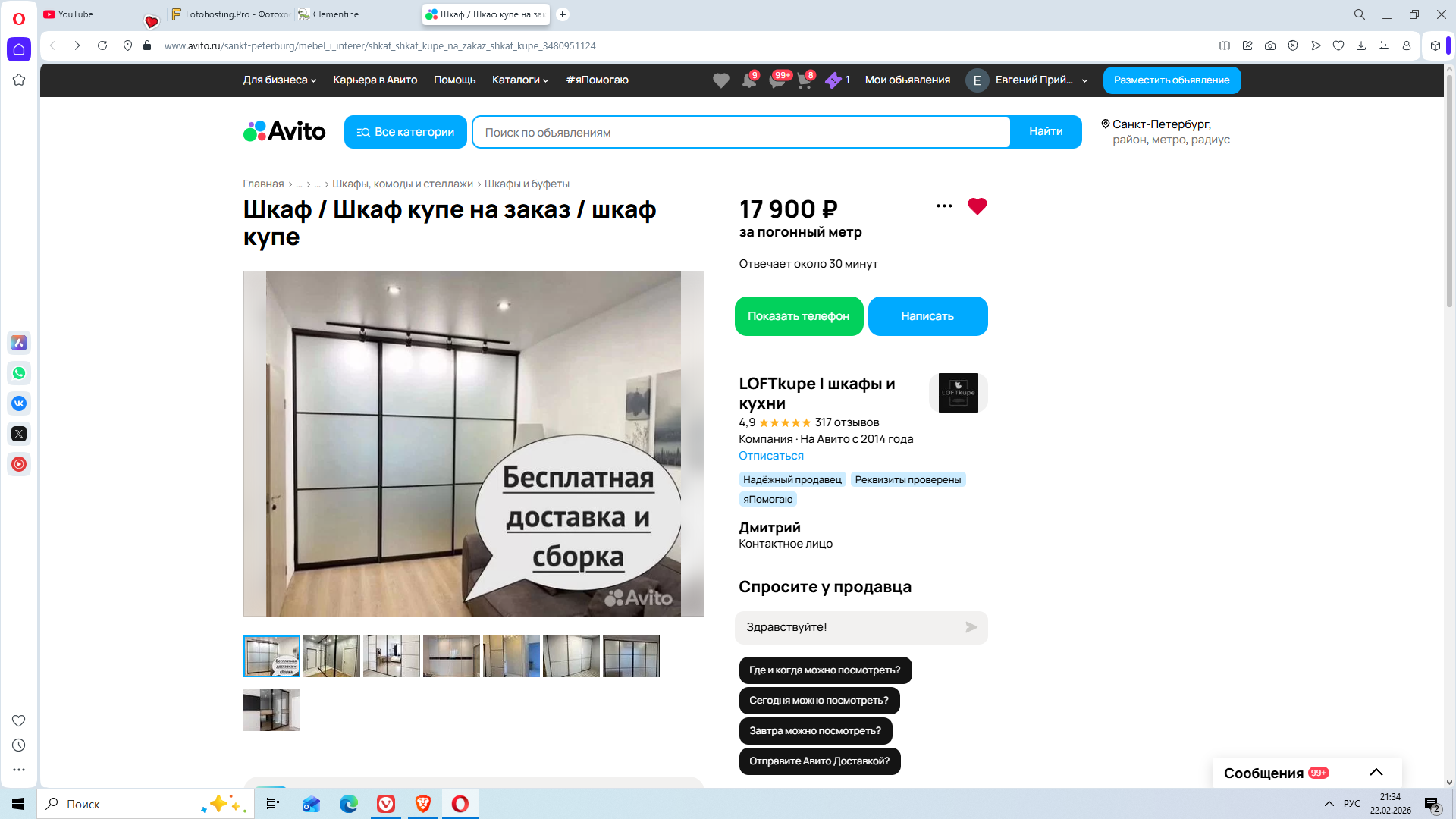Open the shopping cart icon
The height and width of the screenshot is (819, 1456).
click(805, 80)
